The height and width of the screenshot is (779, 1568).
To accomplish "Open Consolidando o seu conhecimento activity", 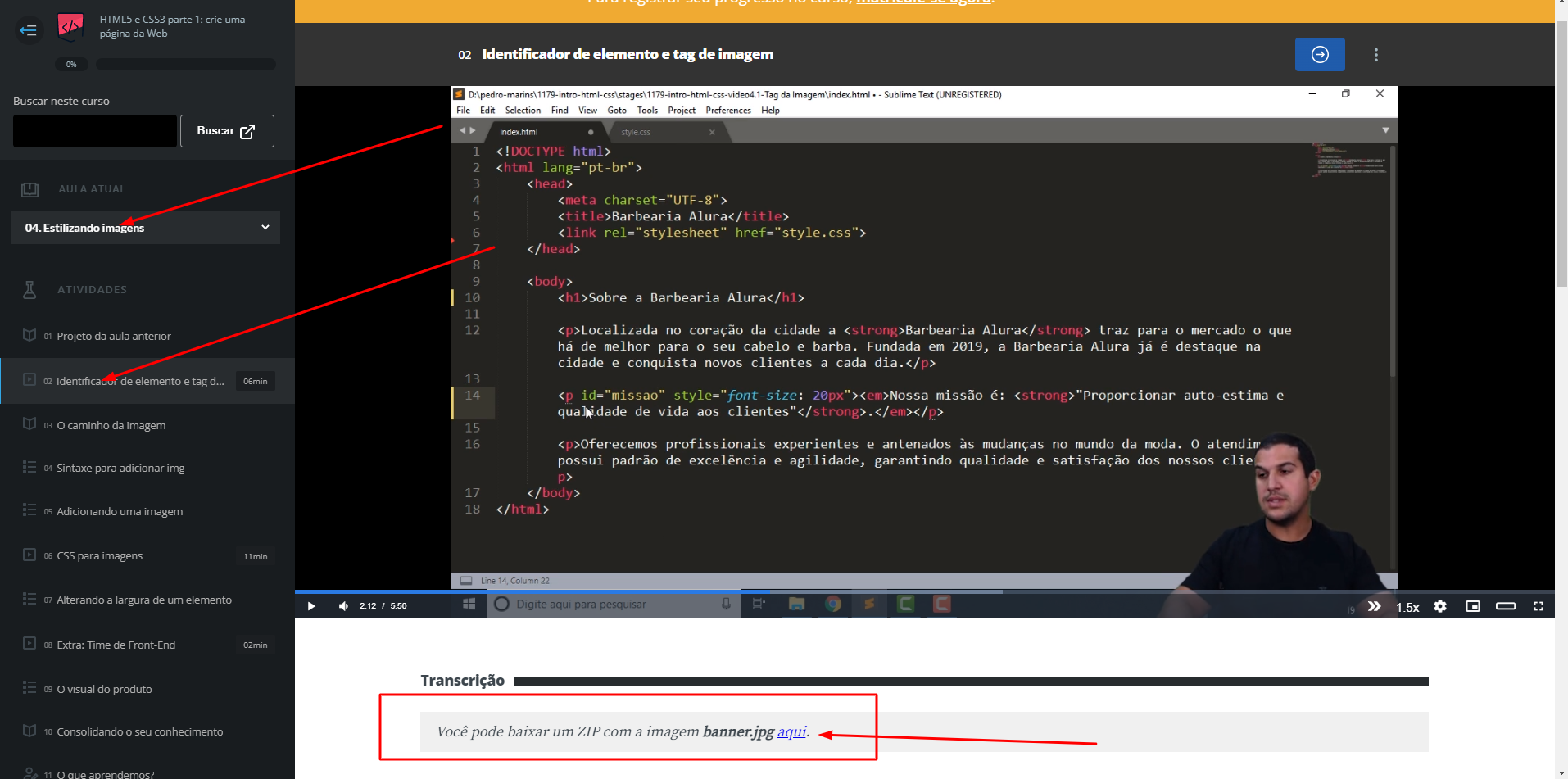I will point(140,731).
